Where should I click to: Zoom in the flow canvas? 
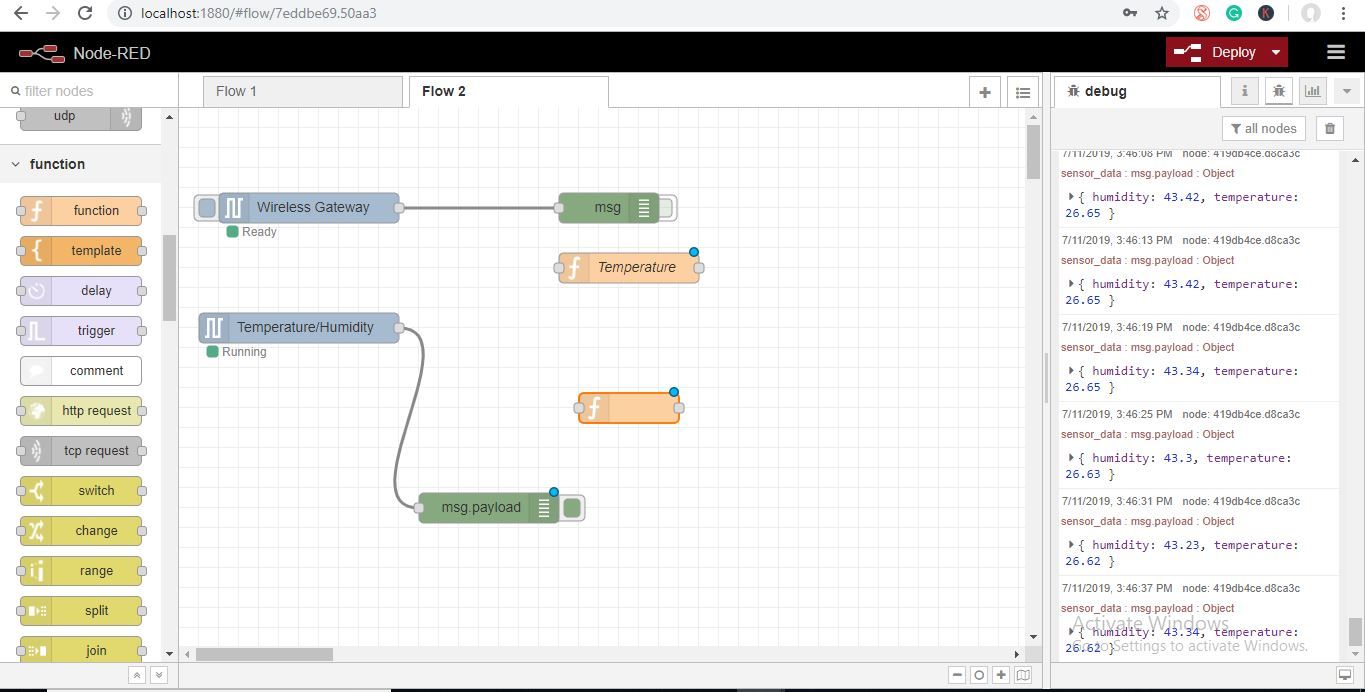click(x=1001, y=675)
